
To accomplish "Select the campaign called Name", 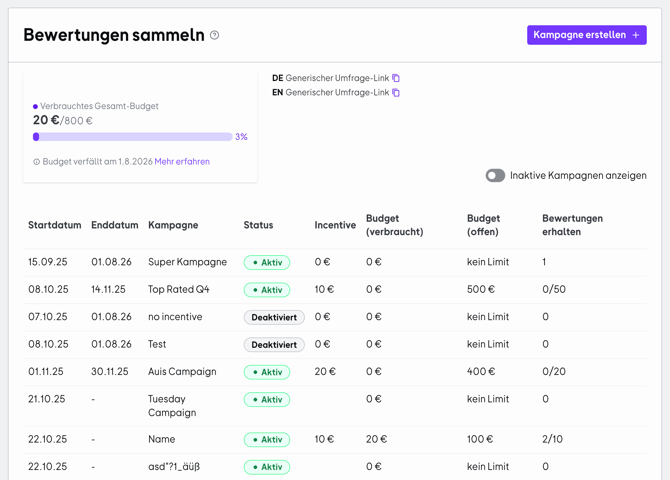I will 161,439.
